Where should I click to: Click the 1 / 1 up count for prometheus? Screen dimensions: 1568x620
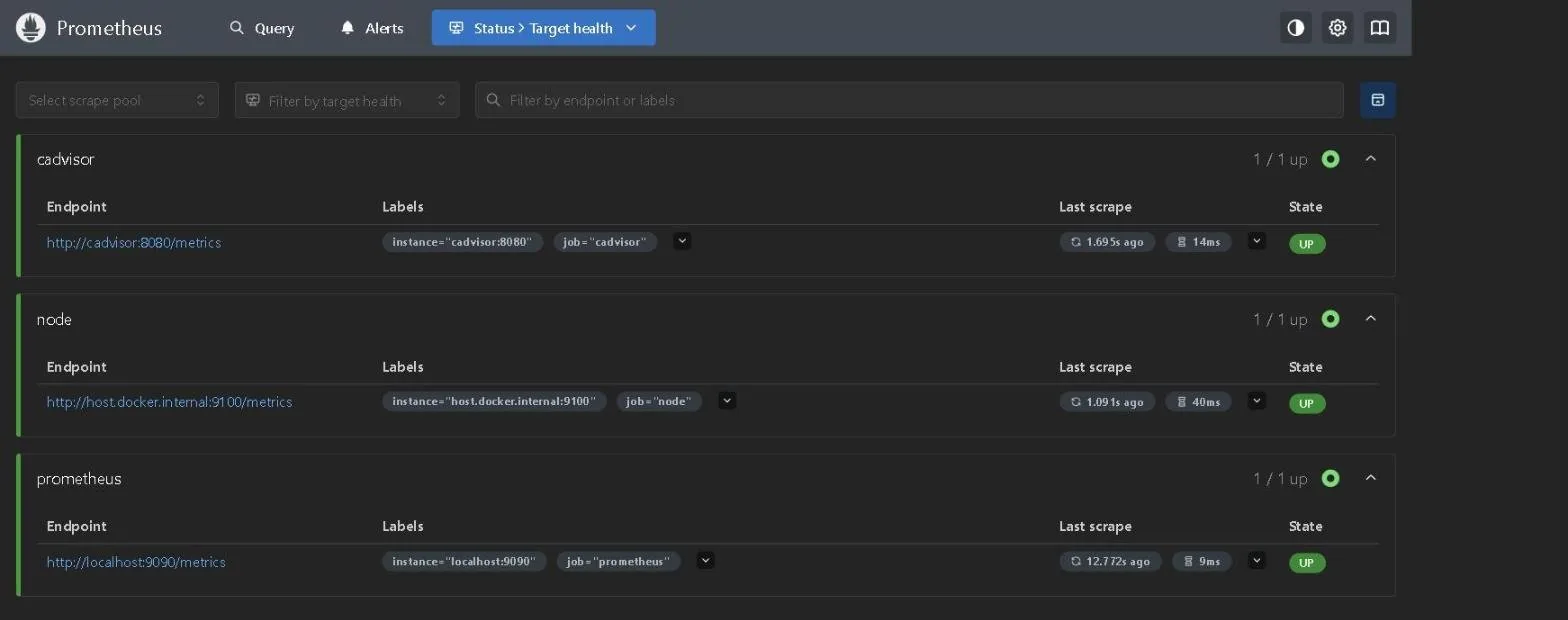[x=1280, y=479]
